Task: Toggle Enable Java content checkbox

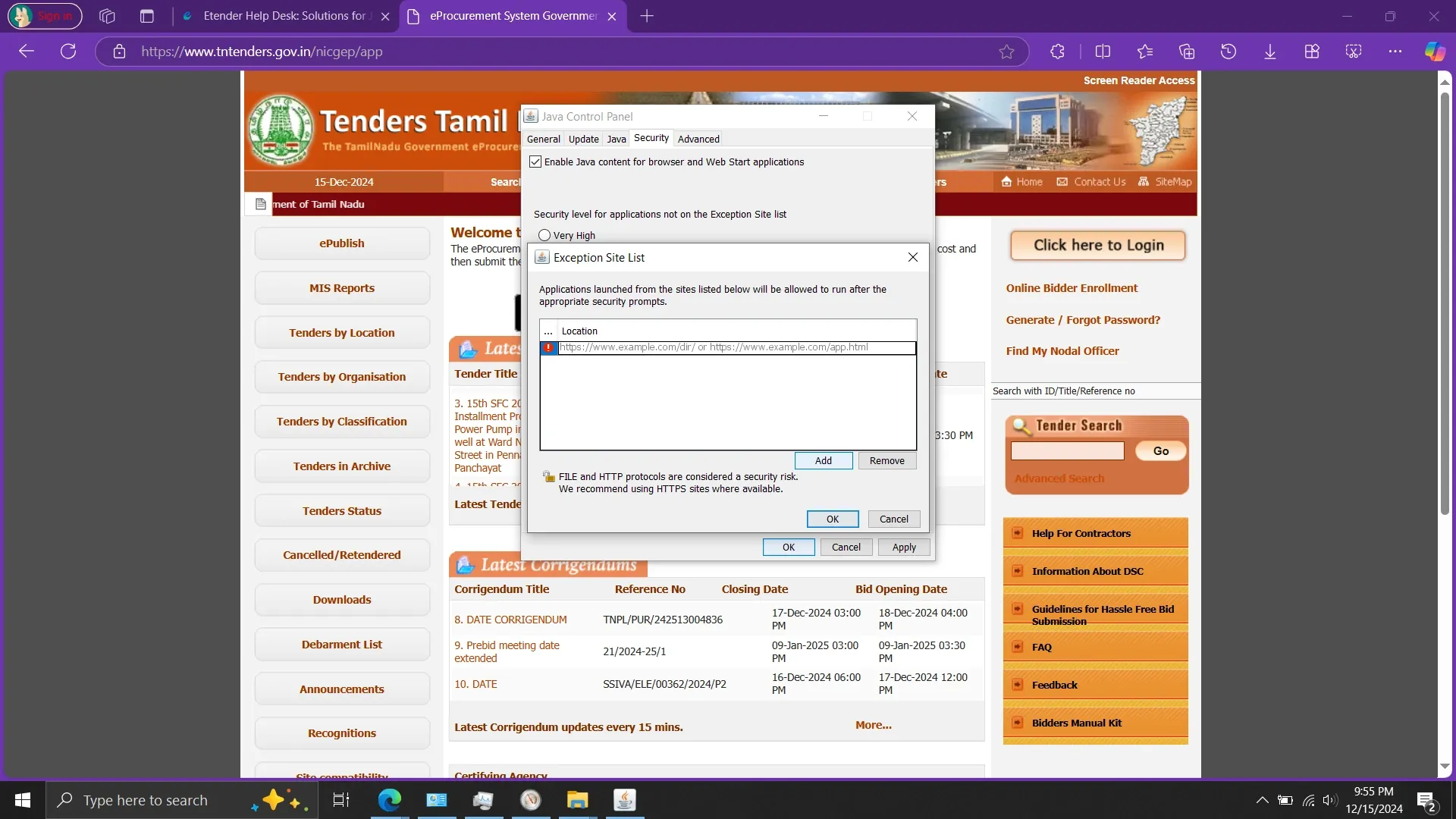Action: coord(535,162)
